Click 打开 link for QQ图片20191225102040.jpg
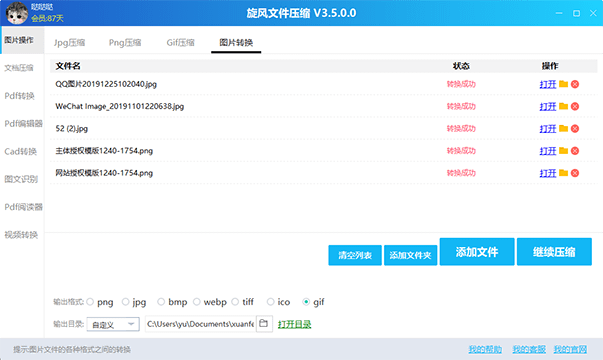Viewport: 603px width, 360px height. click(x=548, y=84)
